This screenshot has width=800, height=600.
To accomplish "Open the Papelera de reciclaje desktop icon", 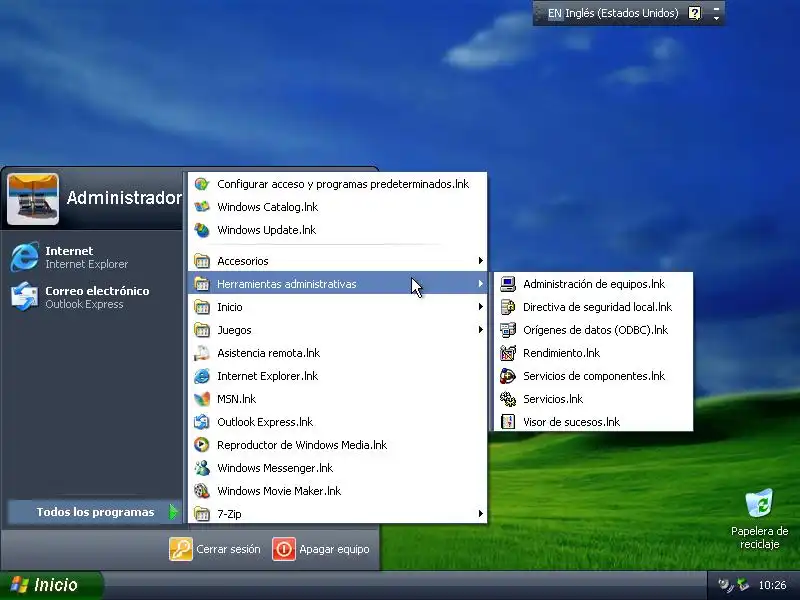I will point(759,504).
